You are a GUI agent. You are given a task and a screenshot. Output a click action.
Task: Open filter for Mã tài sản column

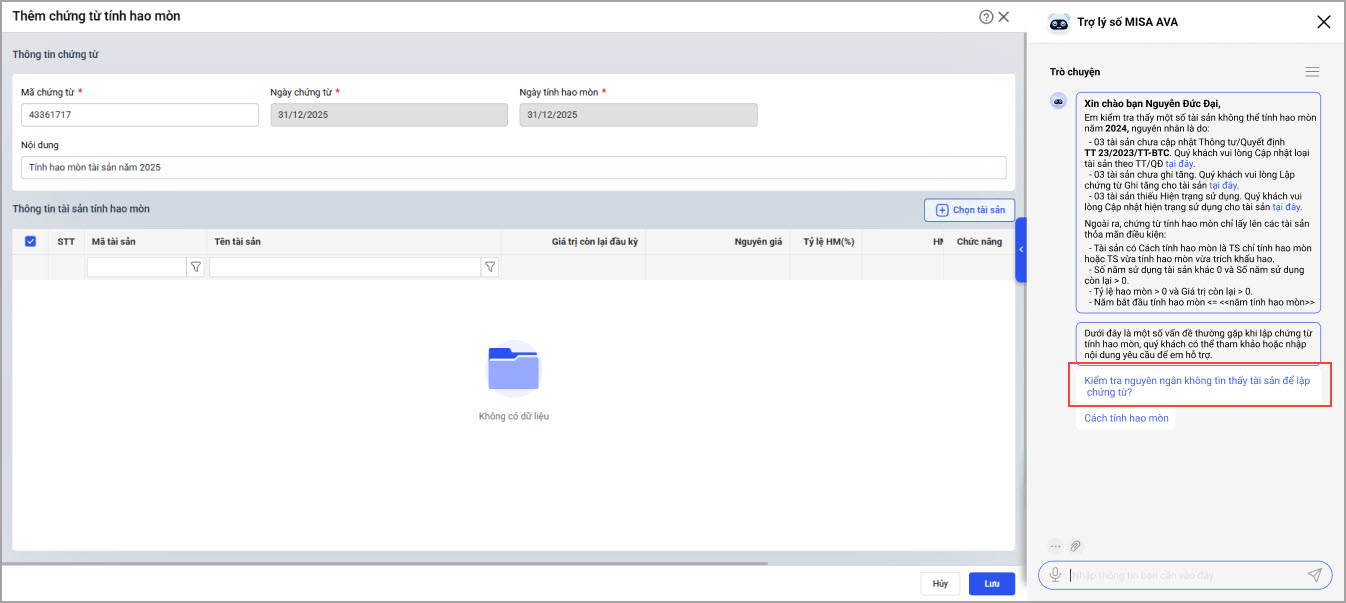coord(196,267)
